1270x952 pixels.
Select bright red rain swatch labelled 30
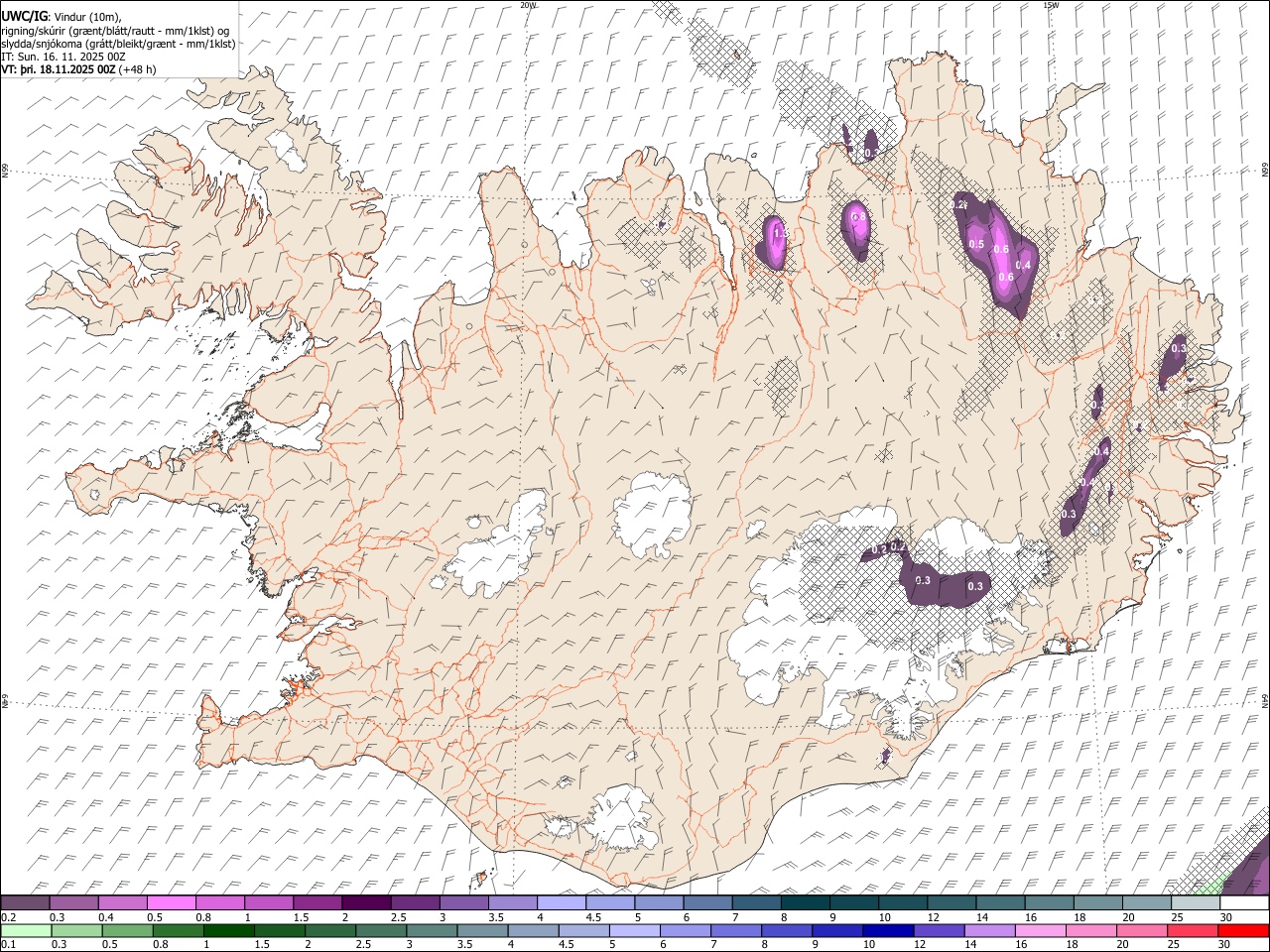[1244, 930]
